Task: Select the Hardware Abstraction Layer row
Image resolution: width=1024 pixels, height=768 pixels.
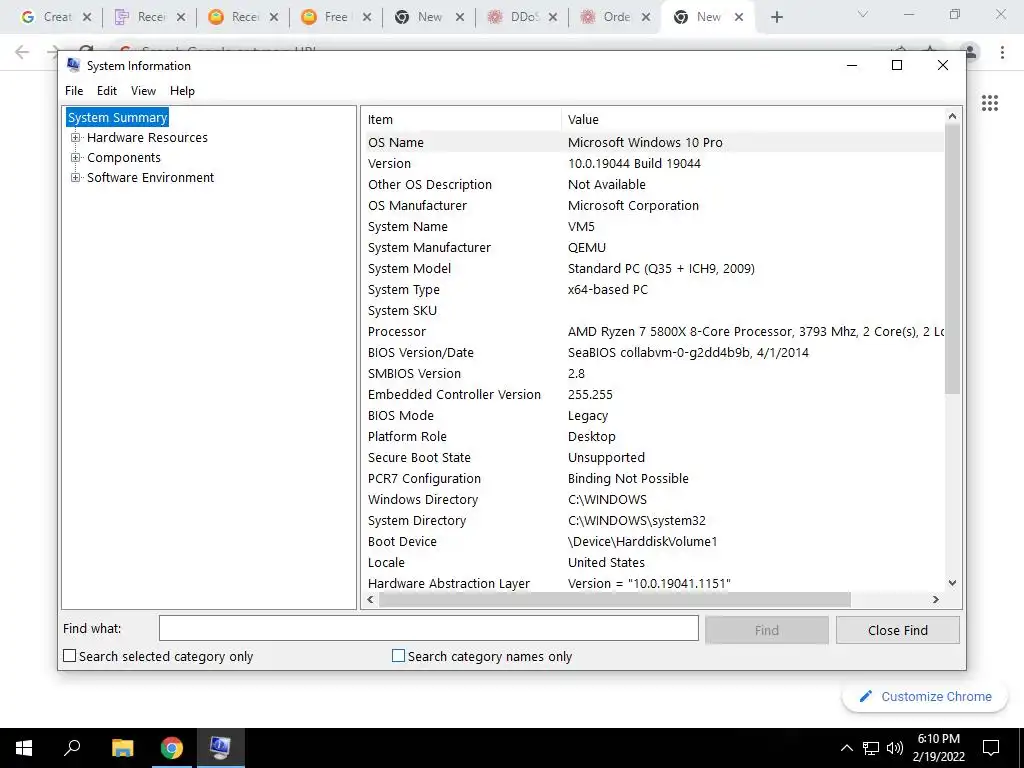Action: (x=654, y=584)
